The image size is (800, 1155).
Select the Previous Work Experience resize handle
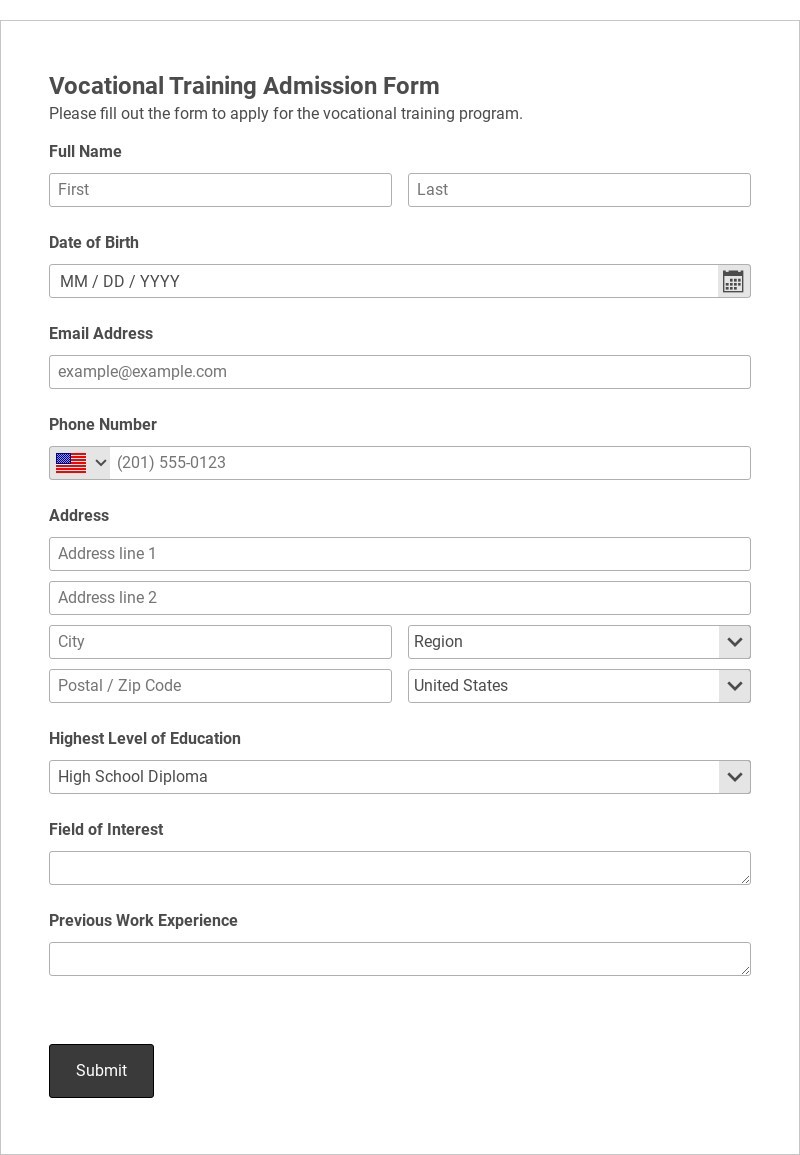745,971
